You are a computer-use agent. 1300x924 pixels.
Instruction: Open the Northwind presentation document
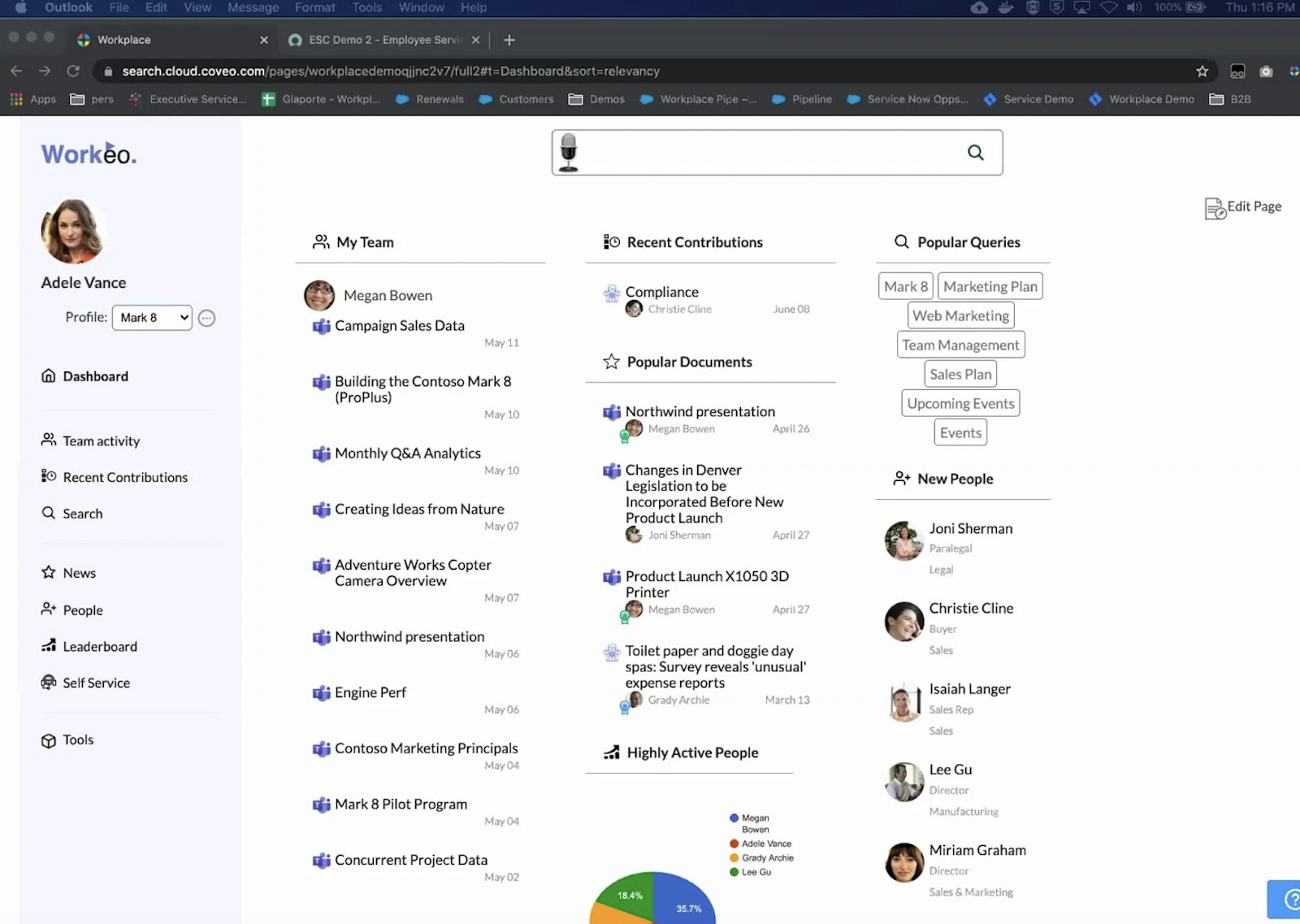700,411
